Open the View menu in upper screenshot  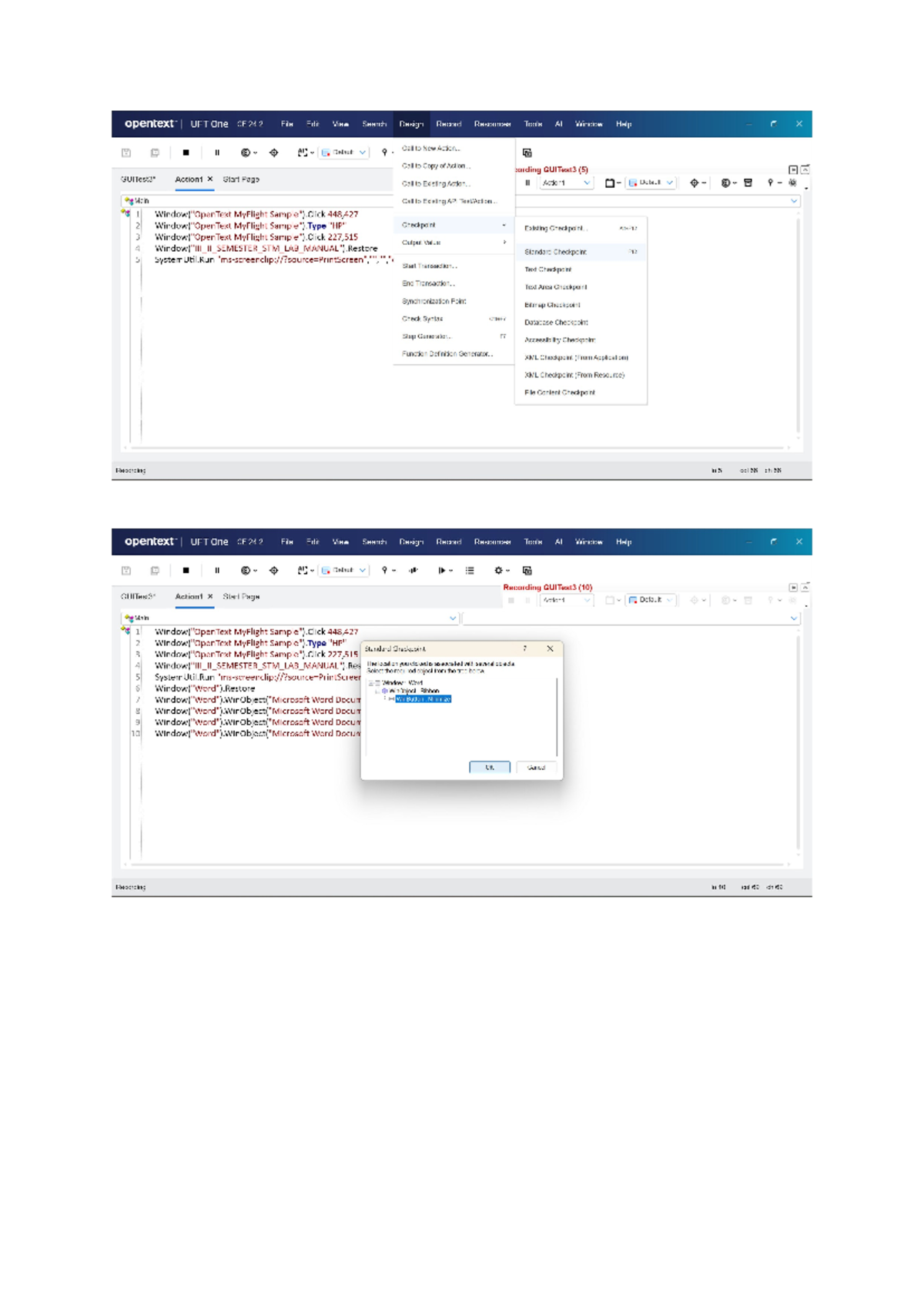click(340, 124)
